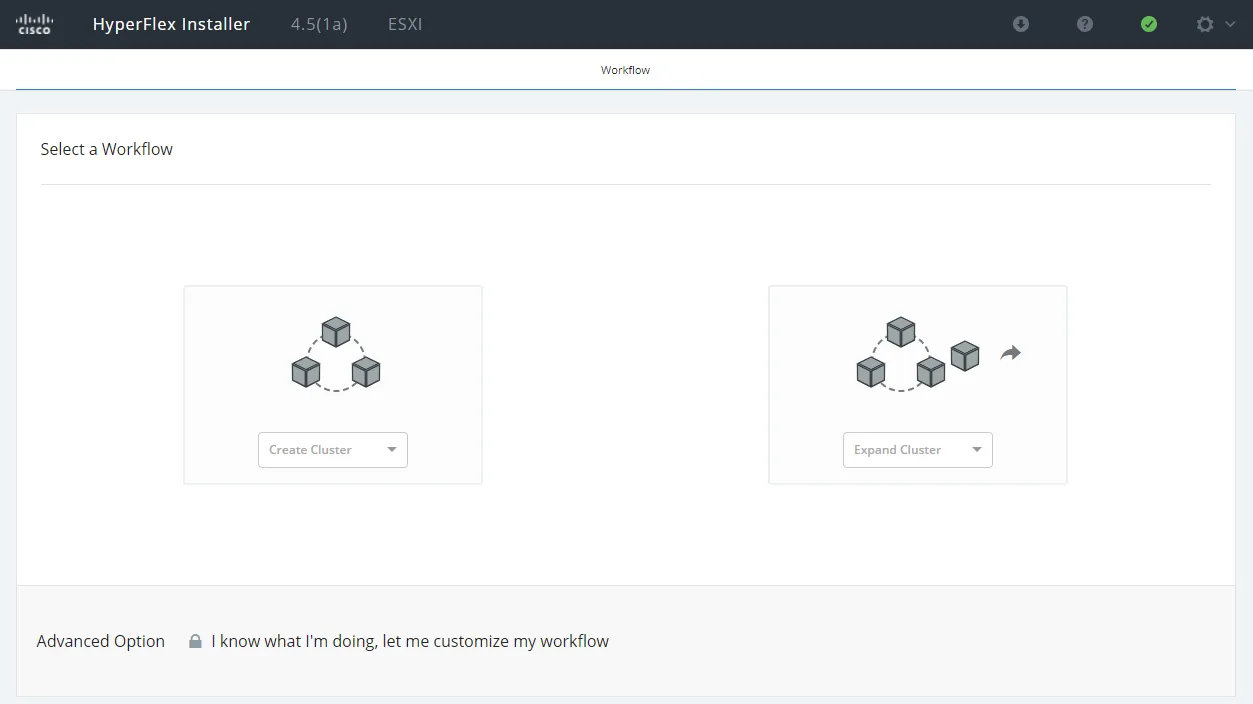Open the settings gear icon
1253x704 pixels.
pos(1205,24)
